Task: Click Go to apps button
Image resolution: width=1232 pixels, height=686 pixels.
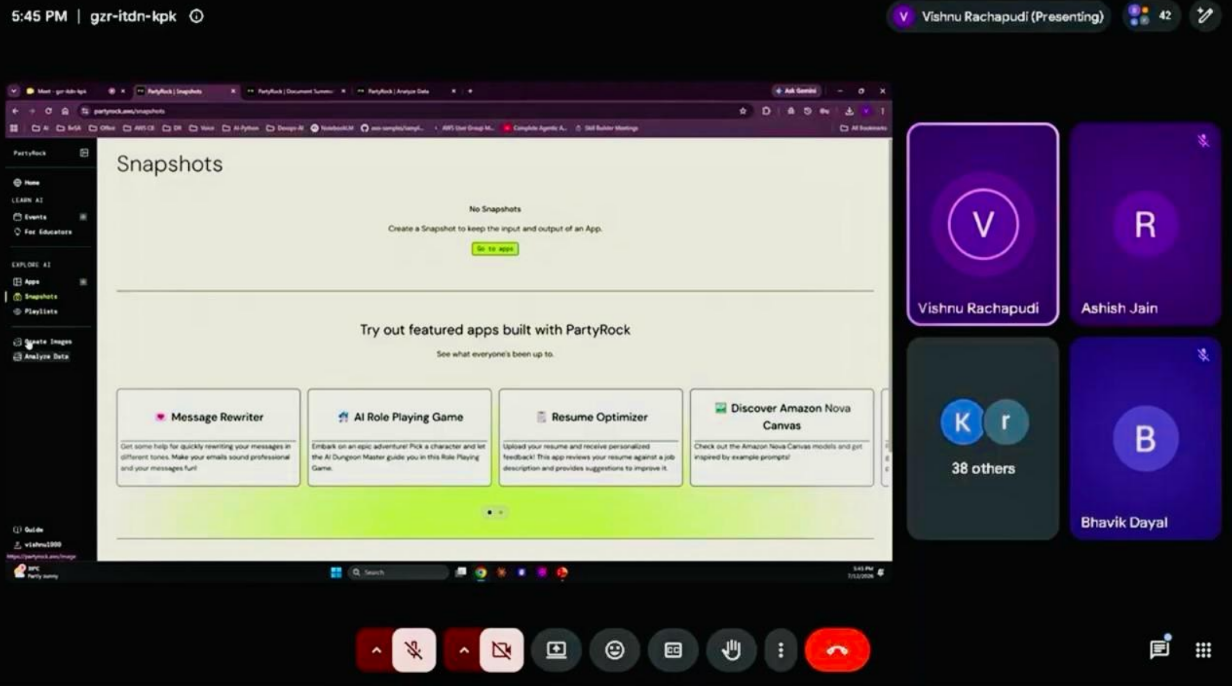Action: pos(495,248)
